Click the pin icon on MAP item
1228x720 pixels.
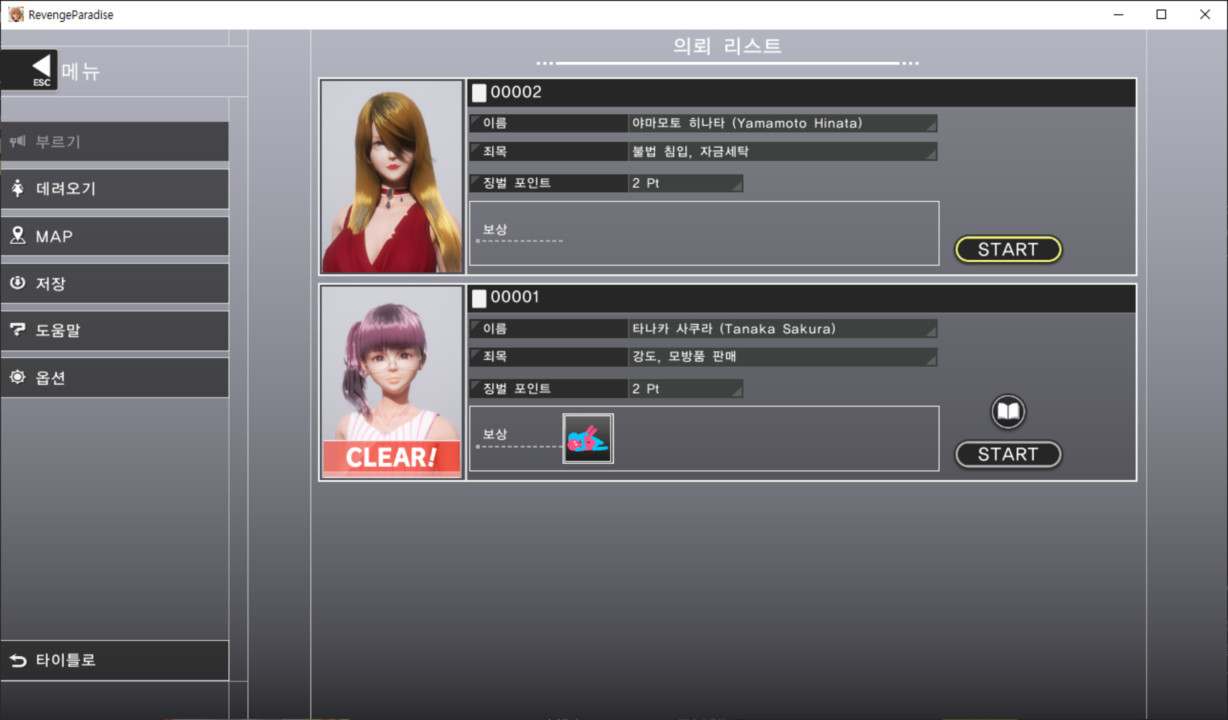[x=17, y=236]
